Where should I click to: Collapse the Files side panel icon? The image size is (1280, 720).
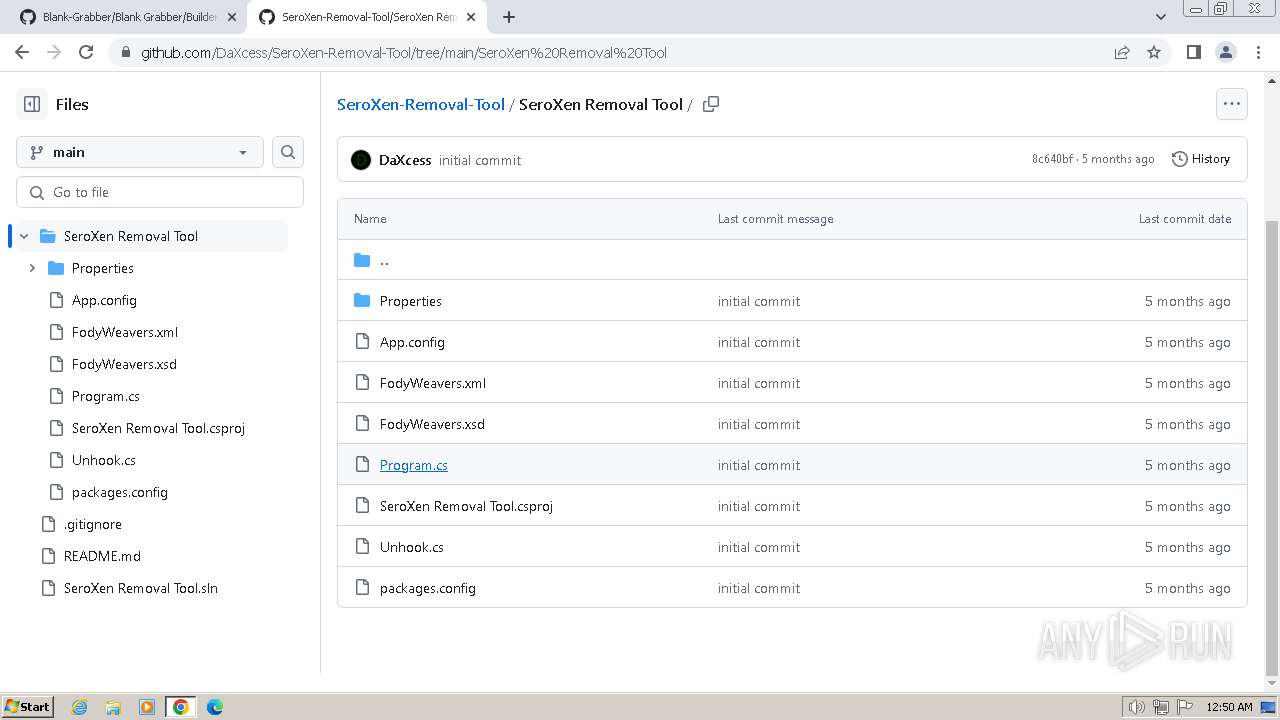click(32, 104)
